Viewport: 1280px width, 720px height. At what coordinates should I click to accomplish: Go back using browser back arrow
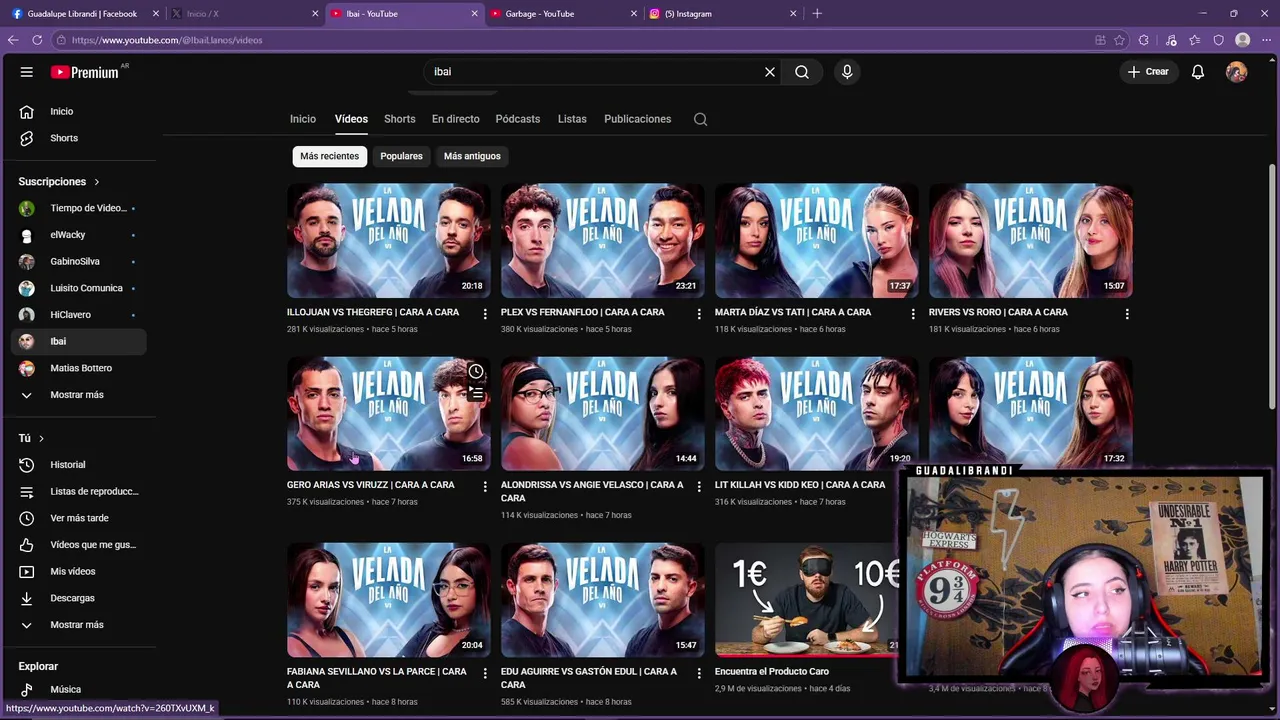click(12, 40)
